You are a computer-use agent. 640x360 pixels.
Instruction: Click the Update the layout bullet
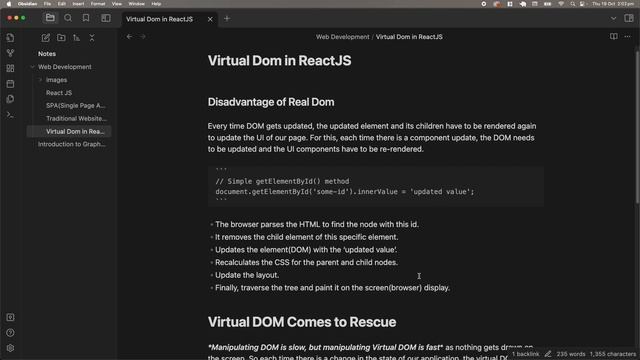[x=247, y=275]
